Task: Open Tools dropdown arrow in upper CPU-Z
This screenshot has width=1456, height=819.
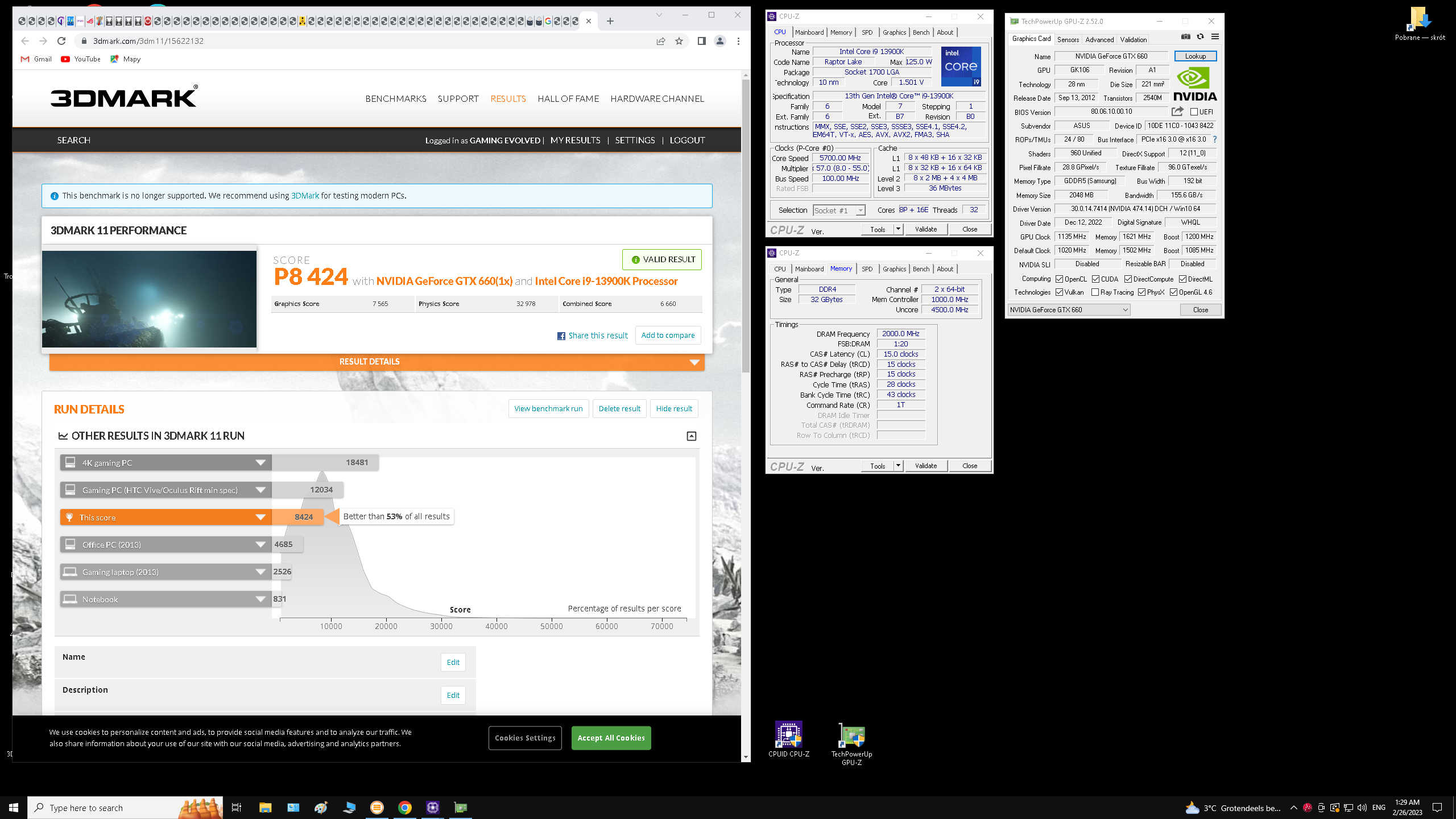Action: [x=898, y=229]
